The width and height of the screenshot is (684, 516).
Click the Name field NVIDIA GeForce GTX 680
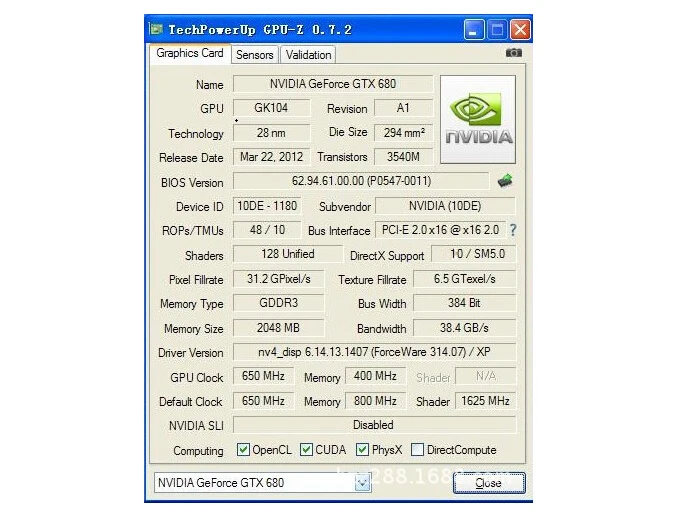point(333,84)
